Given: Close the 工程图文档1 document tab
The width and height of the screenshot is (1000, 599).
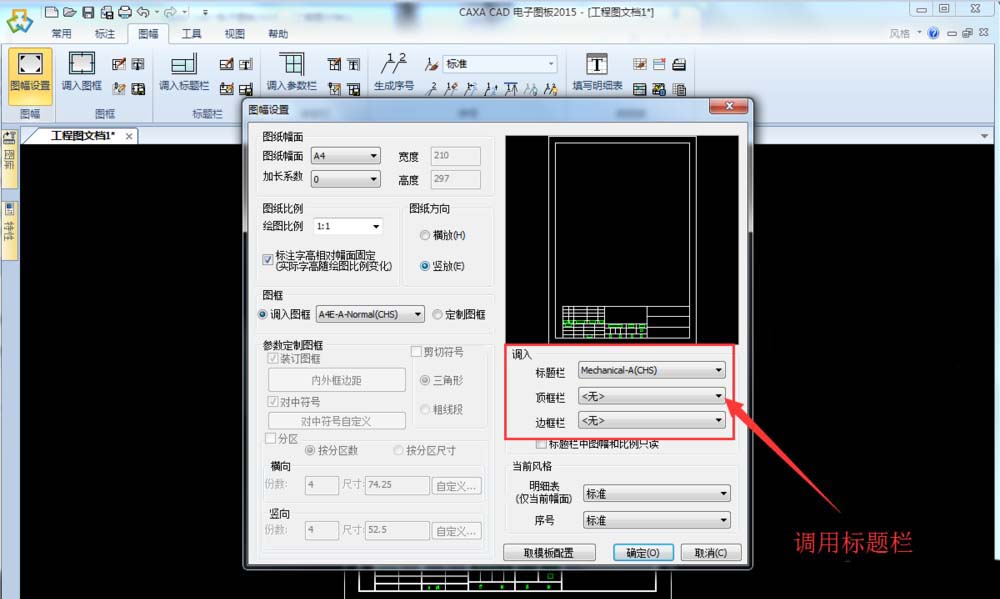Looking at the screenshot, I should tap(129, 136).
